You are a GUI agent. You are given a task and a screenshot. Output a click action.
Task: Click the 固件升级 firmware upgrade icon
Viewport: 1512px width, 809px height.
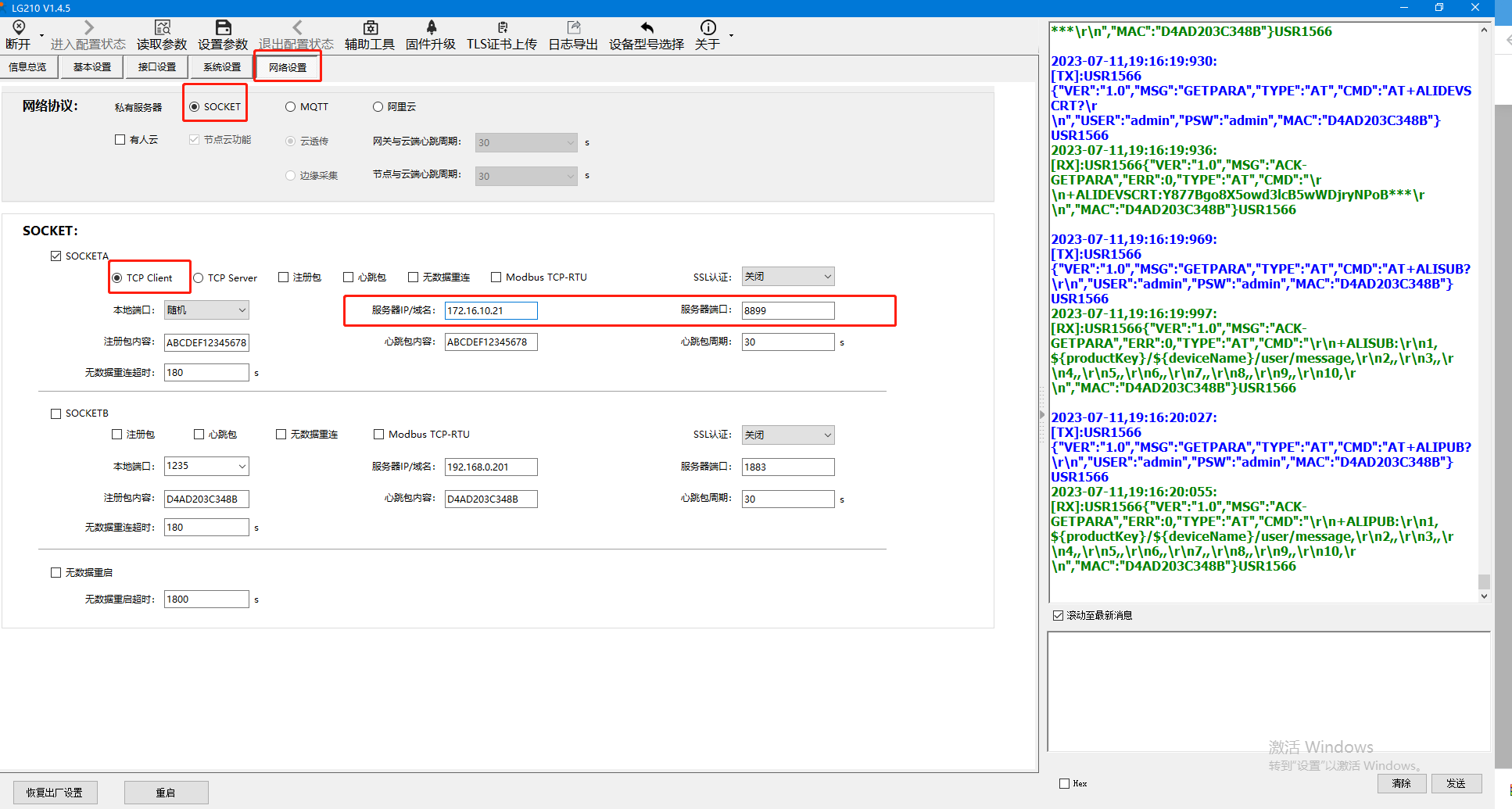pyautogui.click(x=431, y=27)
